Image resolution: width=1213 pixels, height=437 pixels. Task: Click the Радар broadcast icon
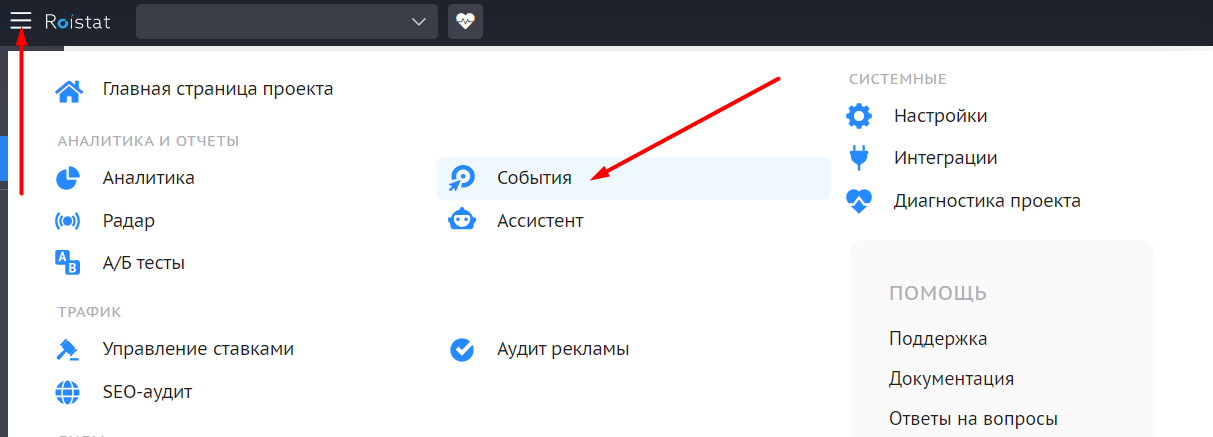[67, 221]
